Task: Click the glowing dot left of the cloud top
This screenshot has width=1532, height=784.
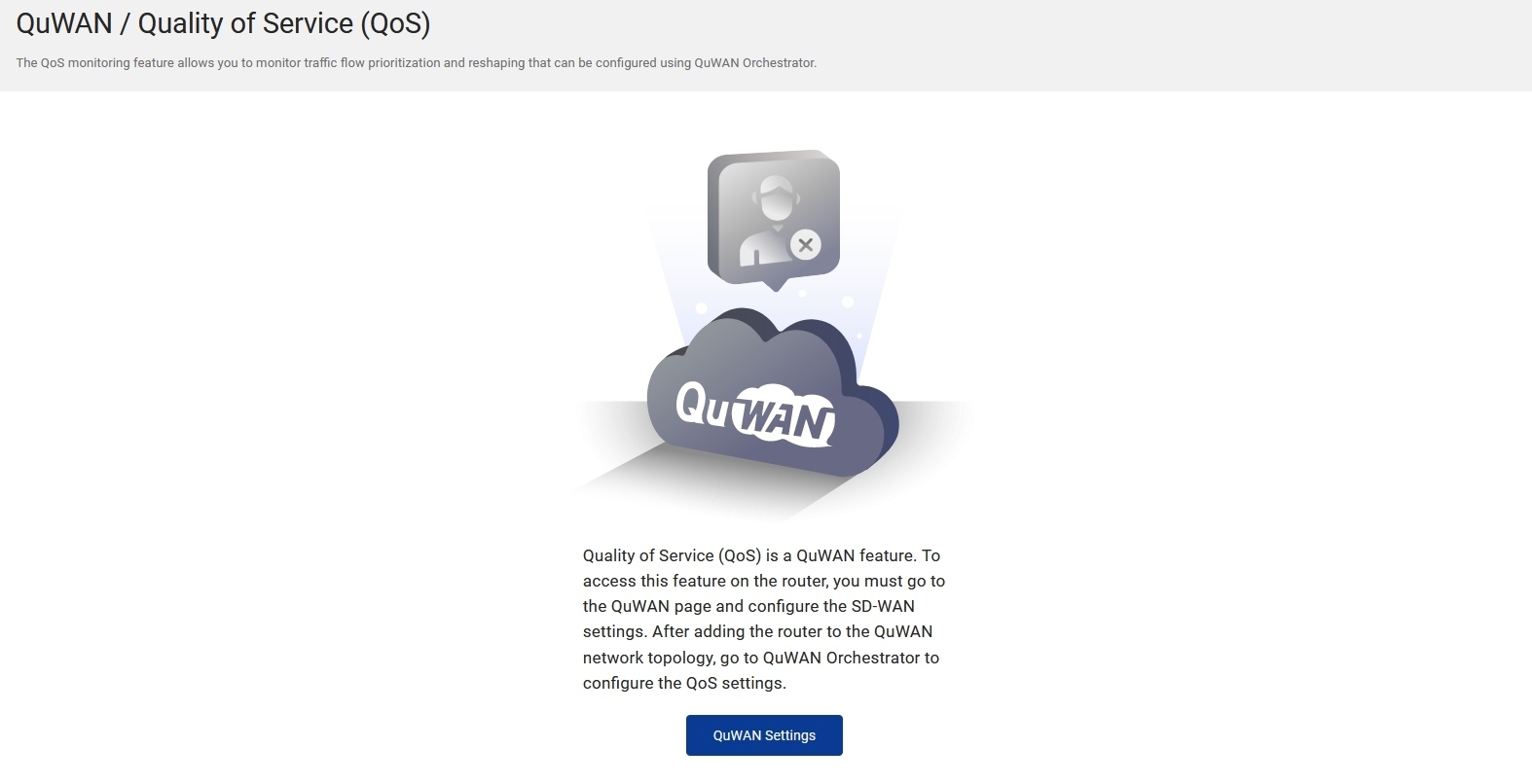Action: pos(702,308)
